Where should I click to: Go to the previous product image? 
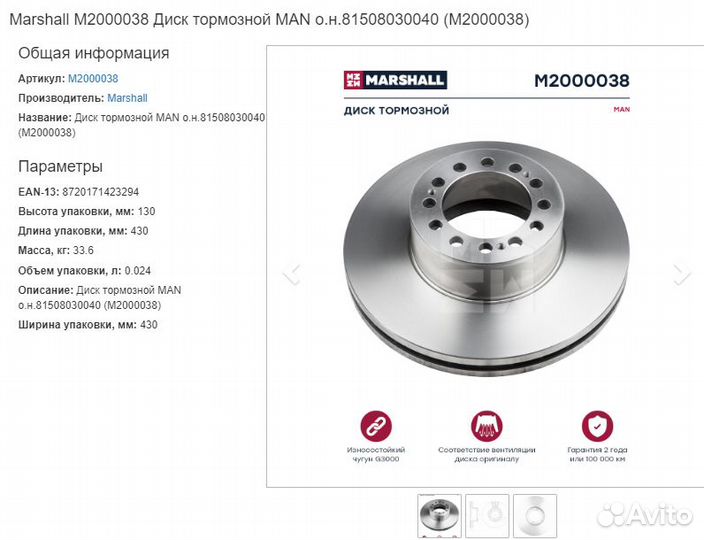point(292,272)
